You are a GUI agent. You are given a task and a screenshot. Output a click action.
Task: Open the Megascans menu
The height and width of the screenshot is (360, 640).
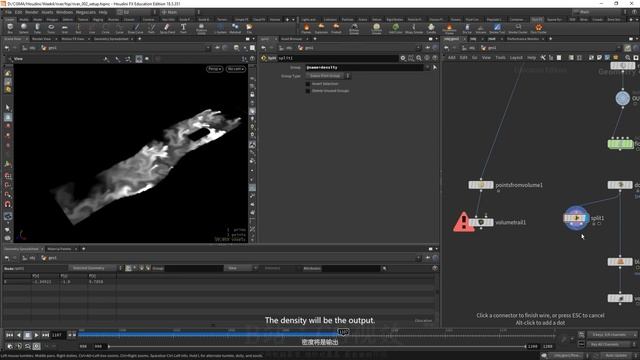pyautogui.click(x=86, y=12)
